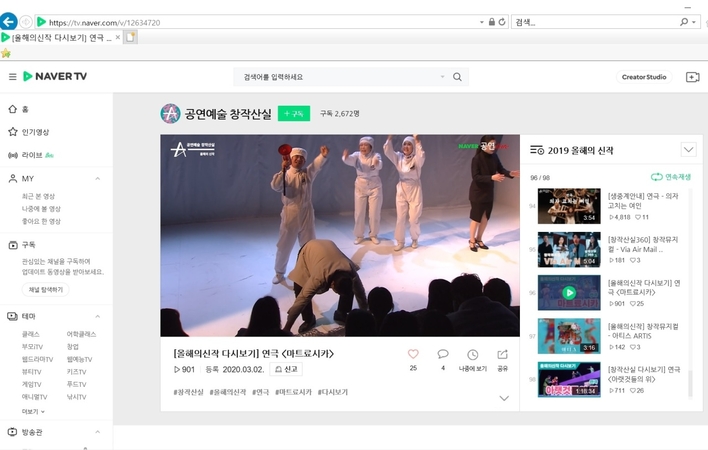Like the video with heart icon
Screen dimensions: 708x450
(413, 354)
